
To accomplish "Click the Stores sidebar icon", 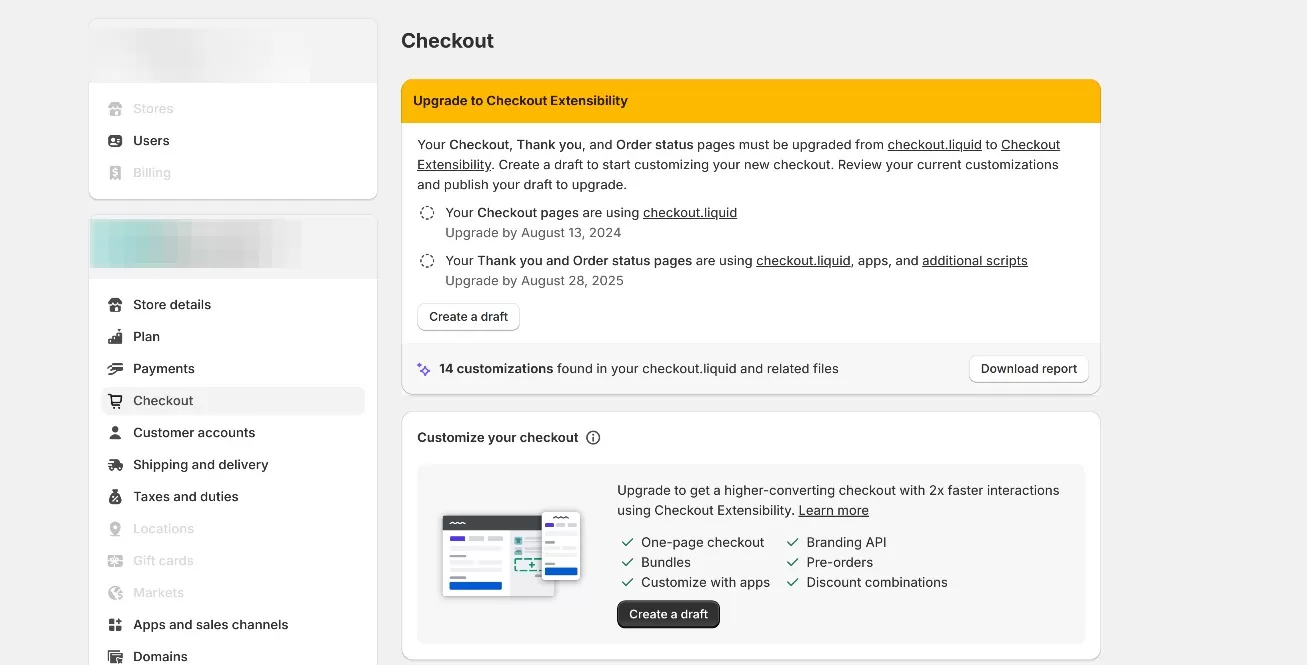I will 115,109.
